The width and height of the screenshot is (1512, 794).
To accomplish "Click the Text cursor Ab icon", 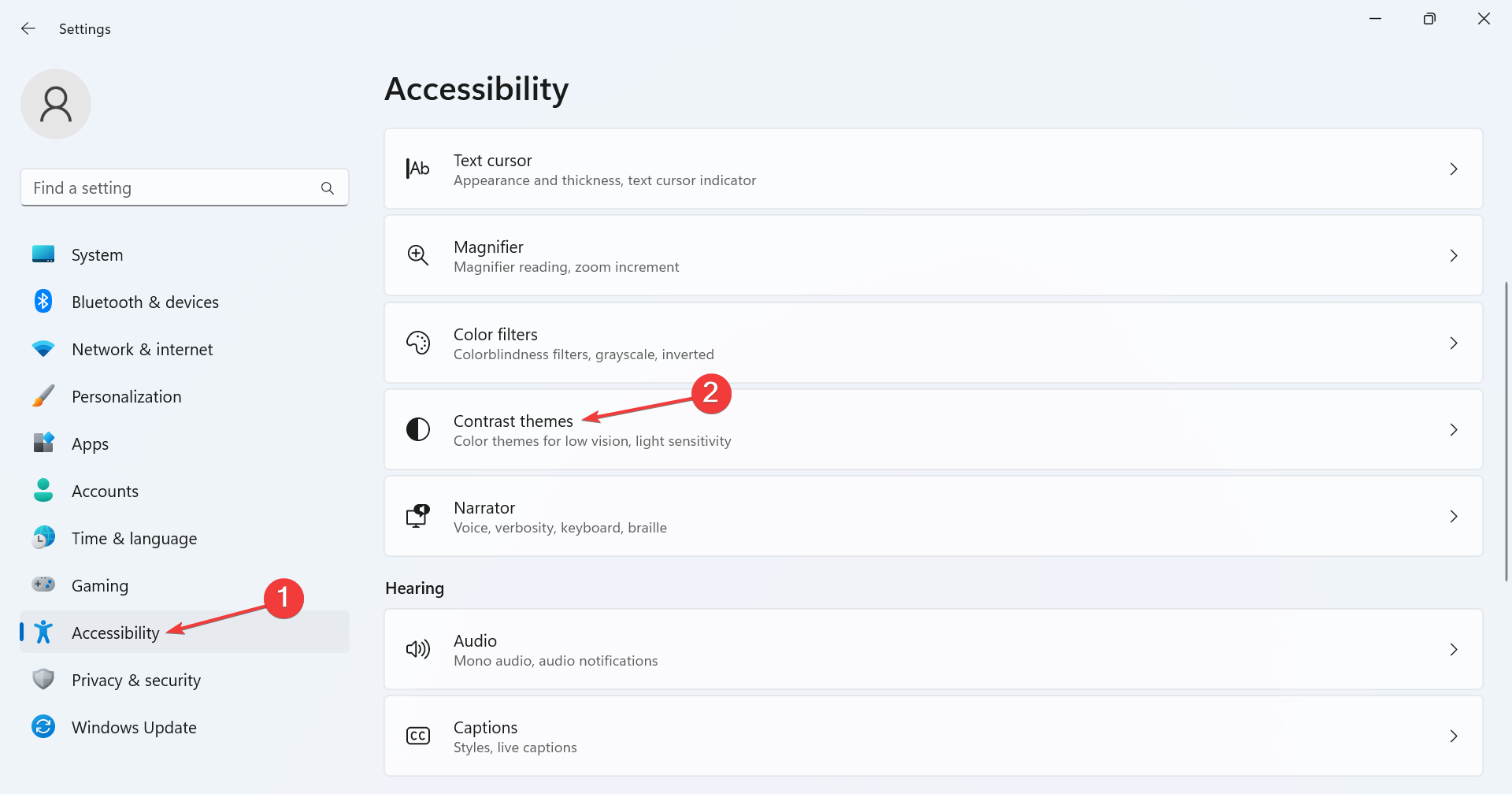I will coord(417,169).
